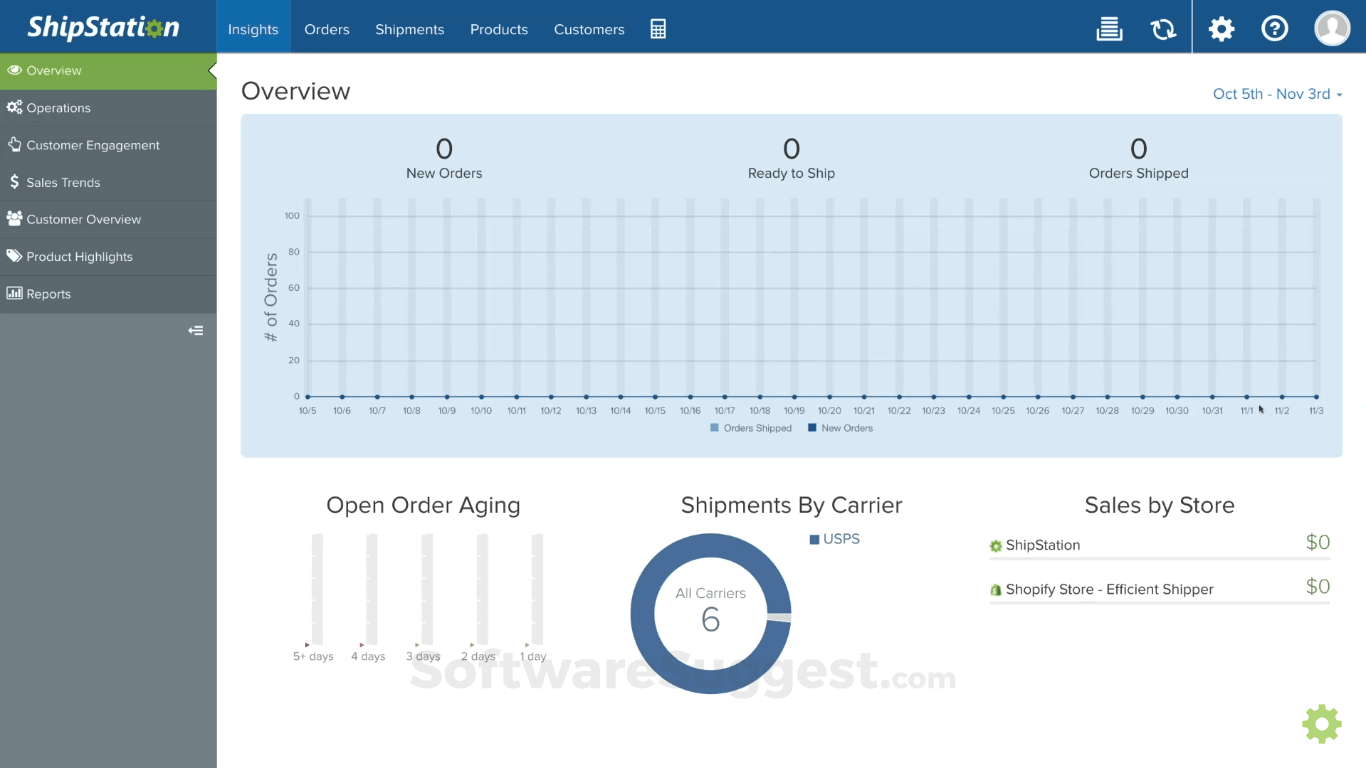
Task: Open the help icon
Action: [1274, 28]
